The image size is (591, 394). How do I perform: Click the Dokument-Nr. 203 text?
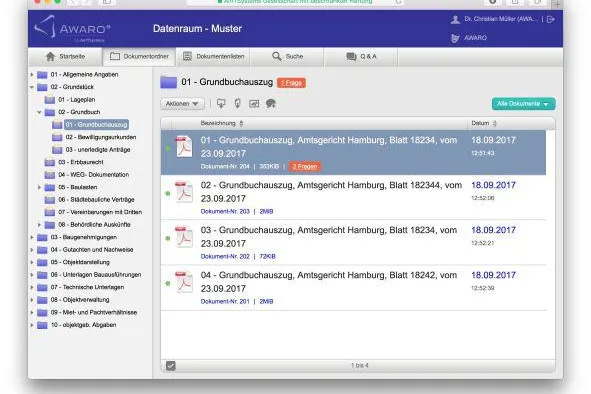225,212
